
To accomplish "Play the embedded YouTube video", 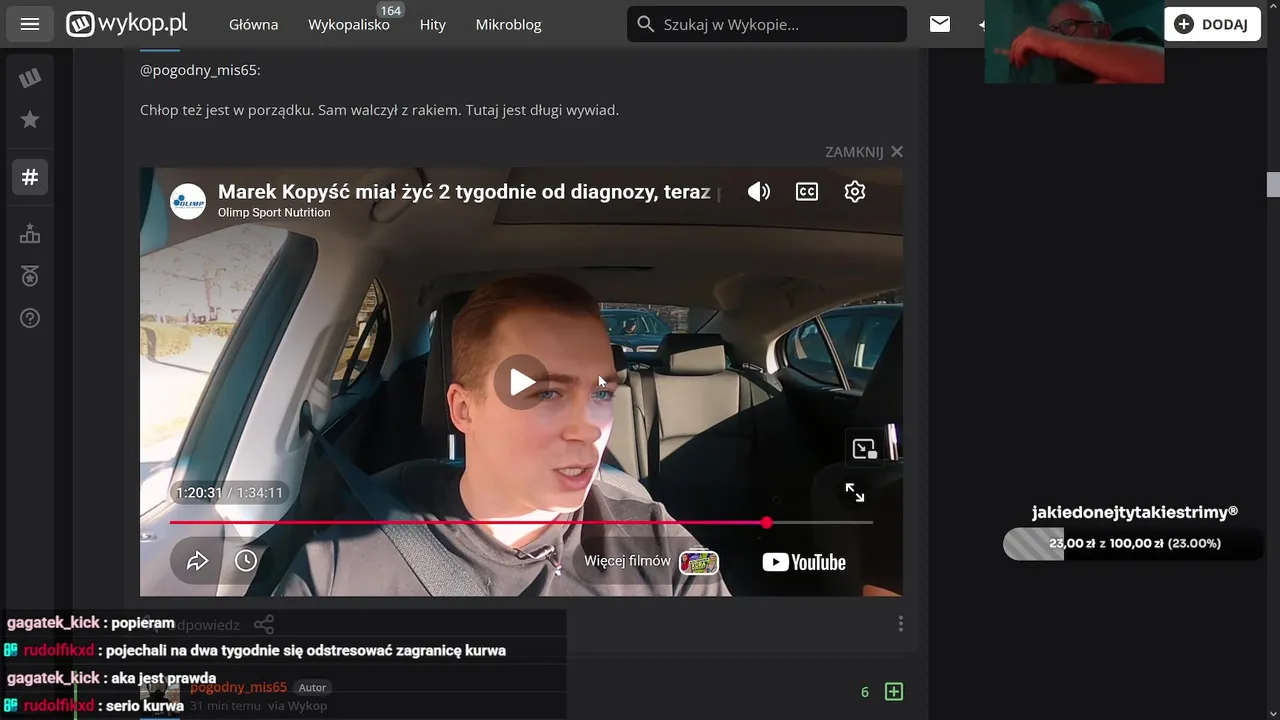I will click(x=521, y=382).
